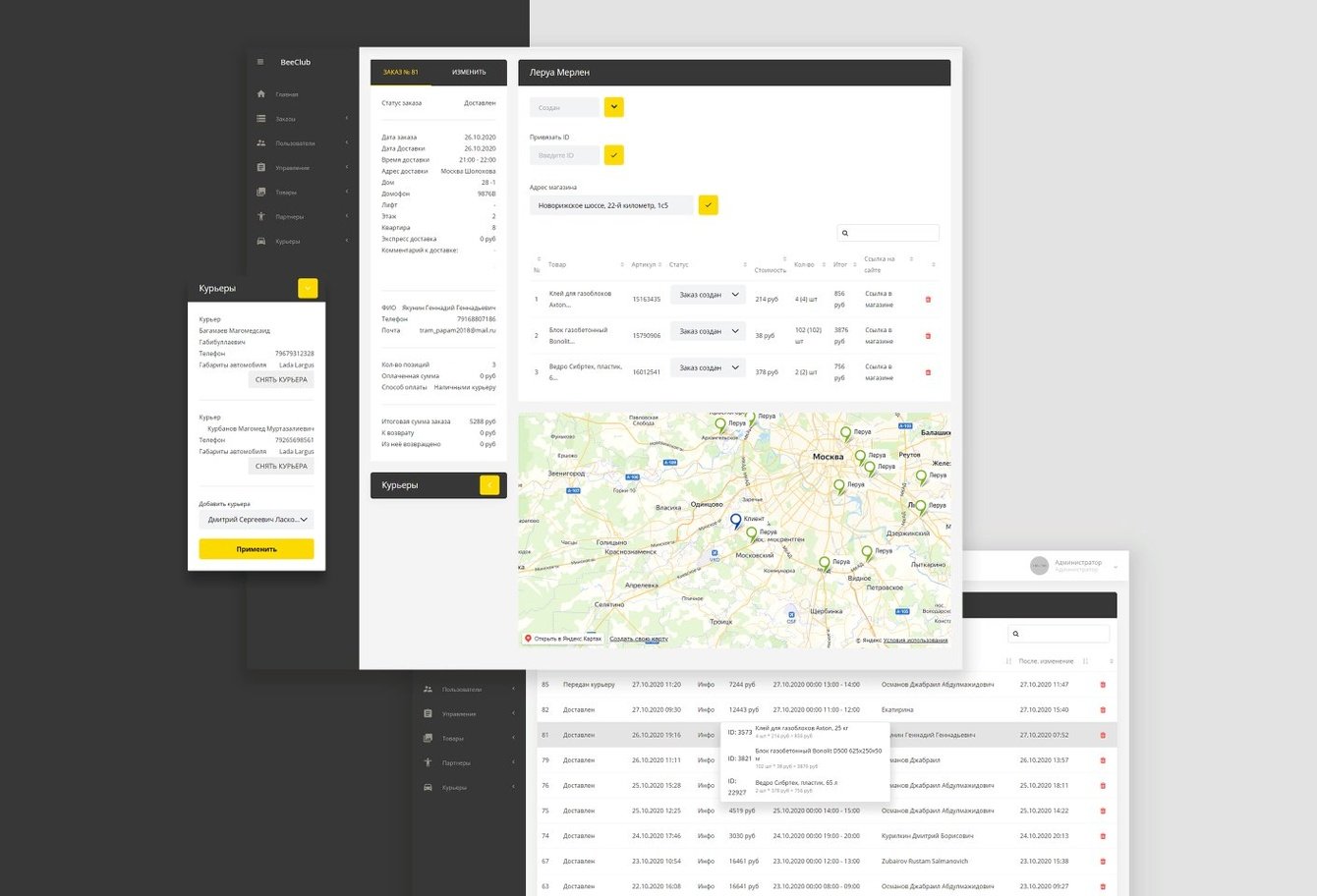
Task: Switch to the ИЗМЕНИТЬ tab
Action: click(469, 72)
